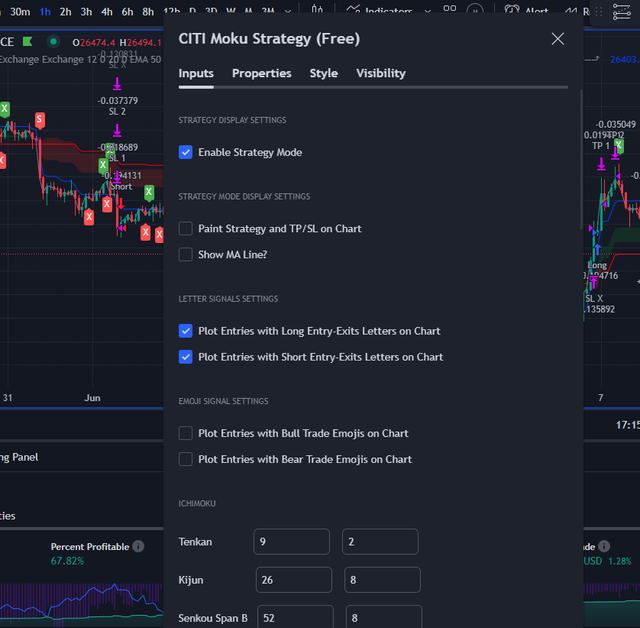640x628 pixels.
Task: Click the Short entry label on chart
Action: [x=121, y=187]
